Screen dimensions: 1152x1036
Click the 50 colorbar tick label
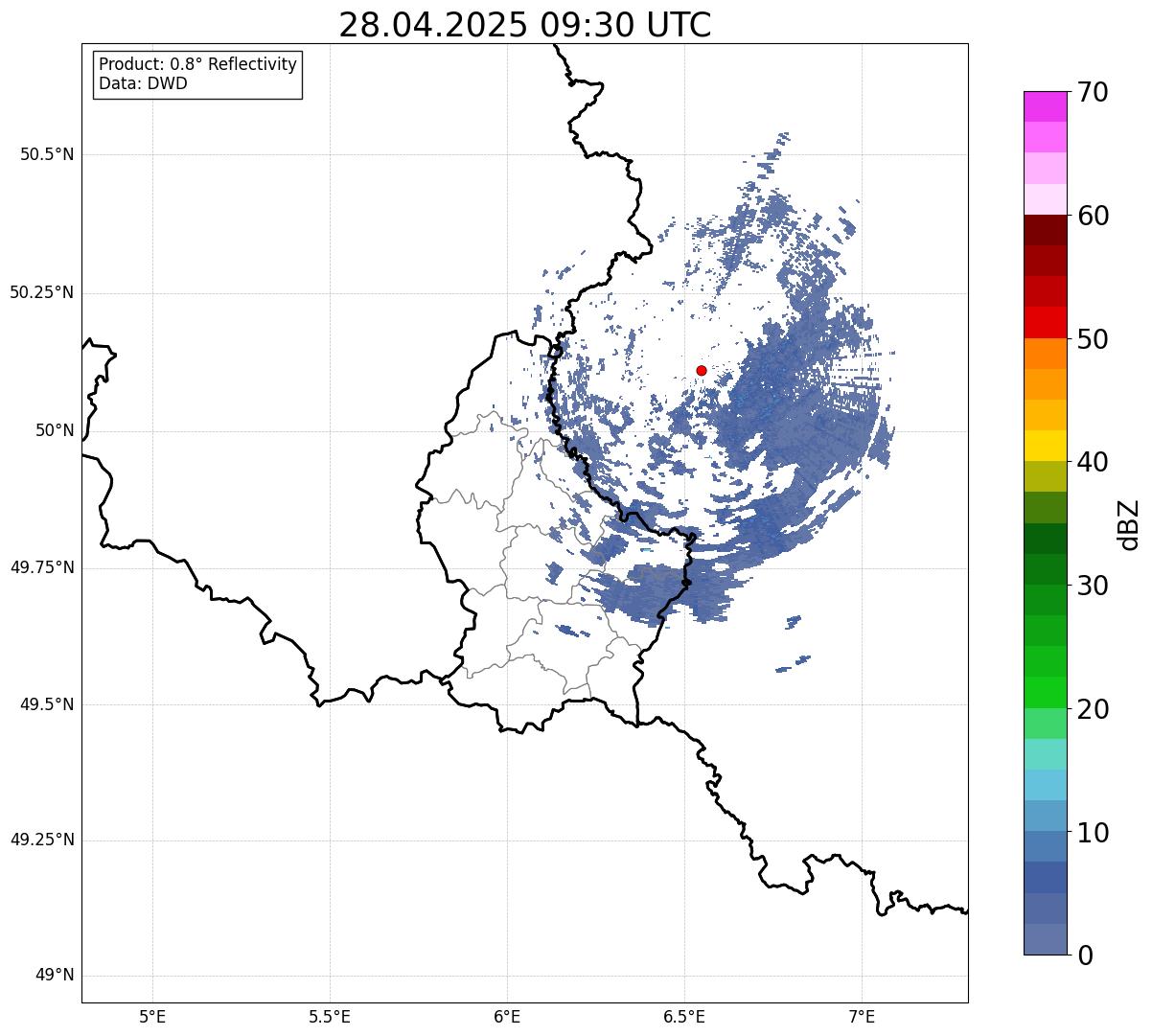[x=1092, y=339]
